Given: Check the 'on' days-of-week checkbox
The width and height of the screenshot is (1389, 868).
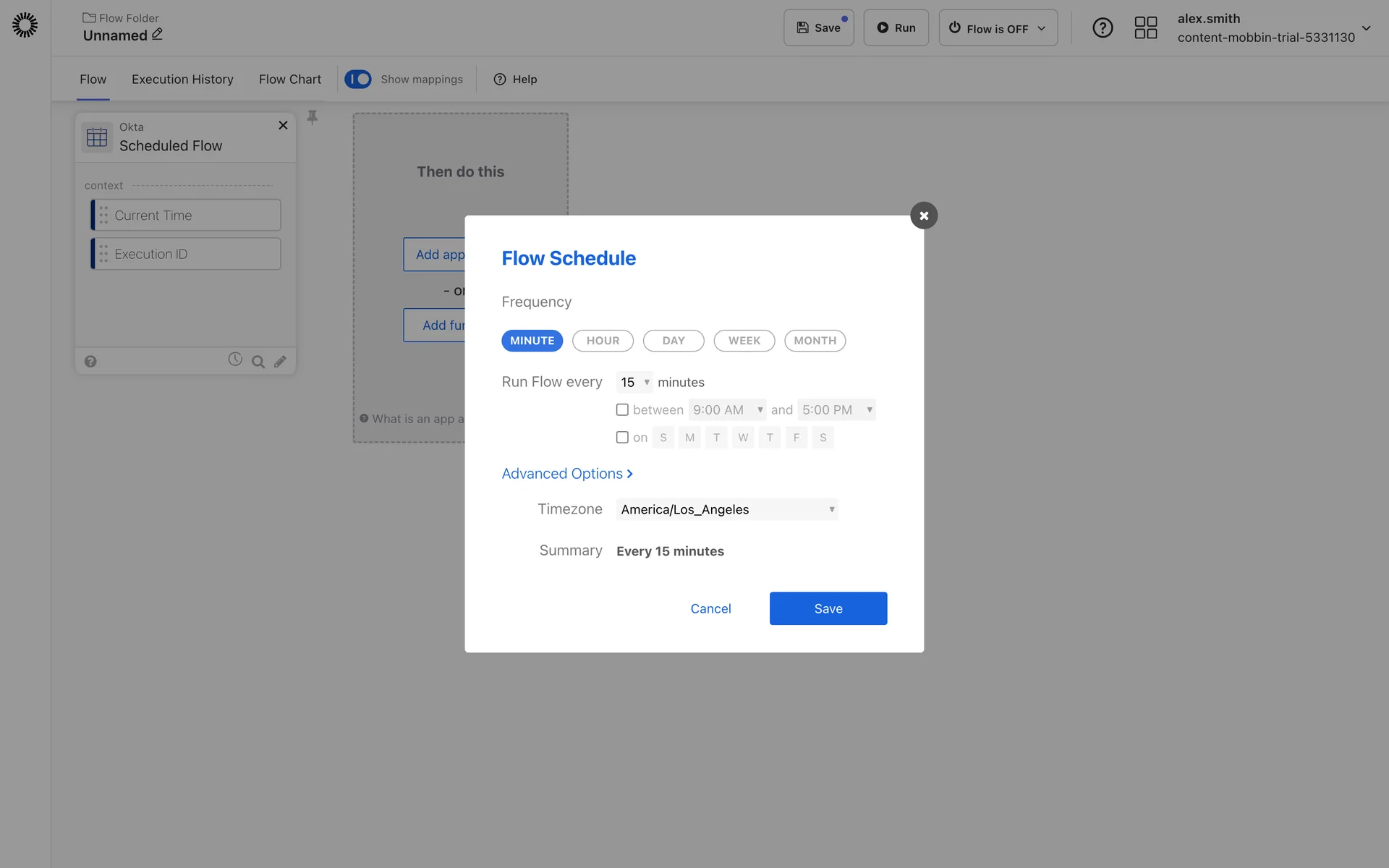Looking at the screenshot, I should tap(622, 438).
